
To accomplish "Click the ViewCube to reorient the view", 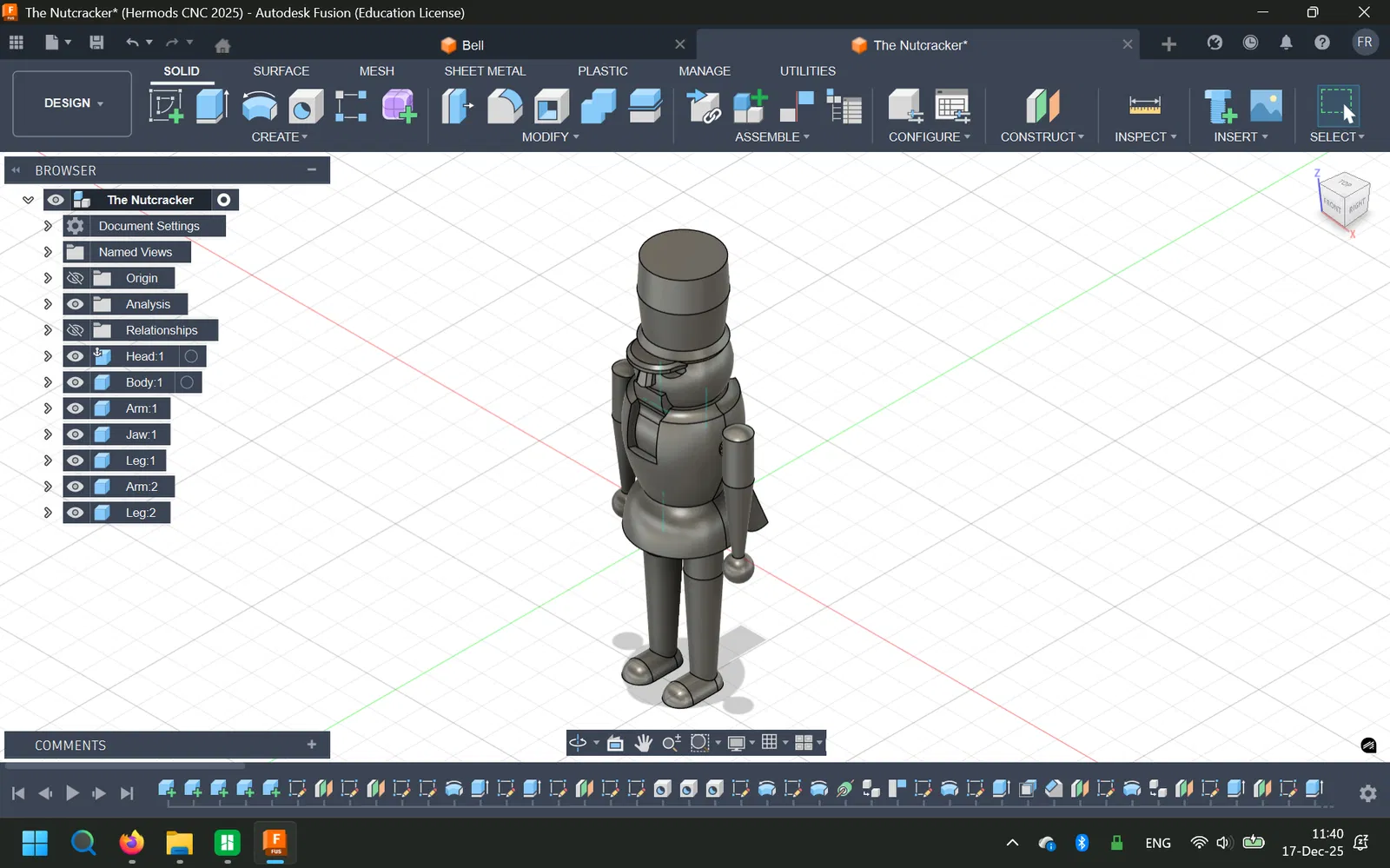I will pyautogui.click(x=1344, y=199).
